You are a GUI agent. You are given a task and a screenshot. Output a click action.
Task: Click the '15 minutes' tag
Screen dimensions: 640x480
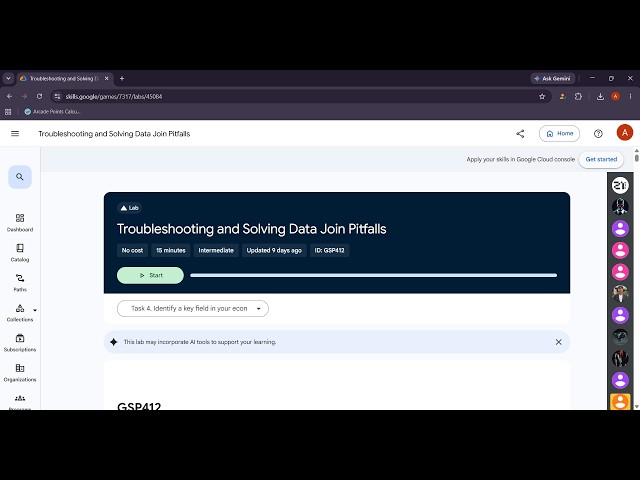tap(171, 250)
